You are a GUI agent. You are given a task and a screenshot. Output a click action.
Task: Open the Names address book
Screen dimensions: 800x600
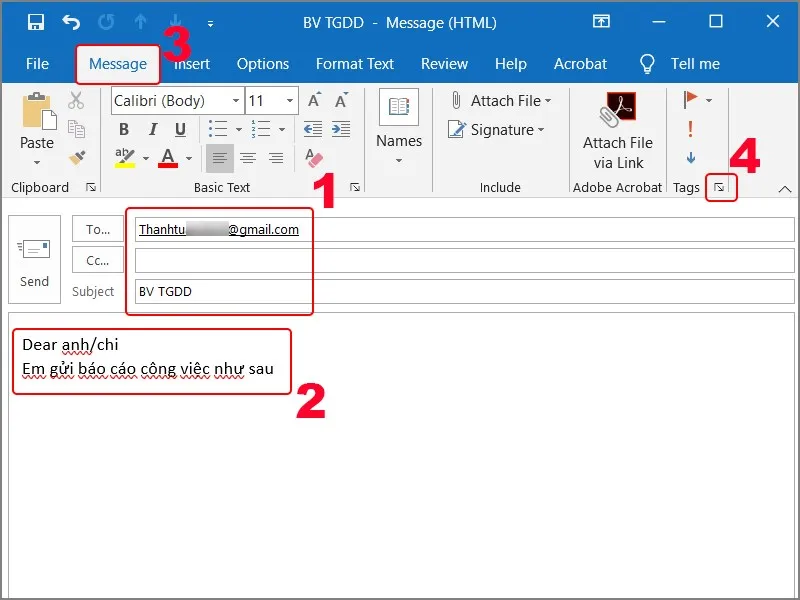pos(399,125)
